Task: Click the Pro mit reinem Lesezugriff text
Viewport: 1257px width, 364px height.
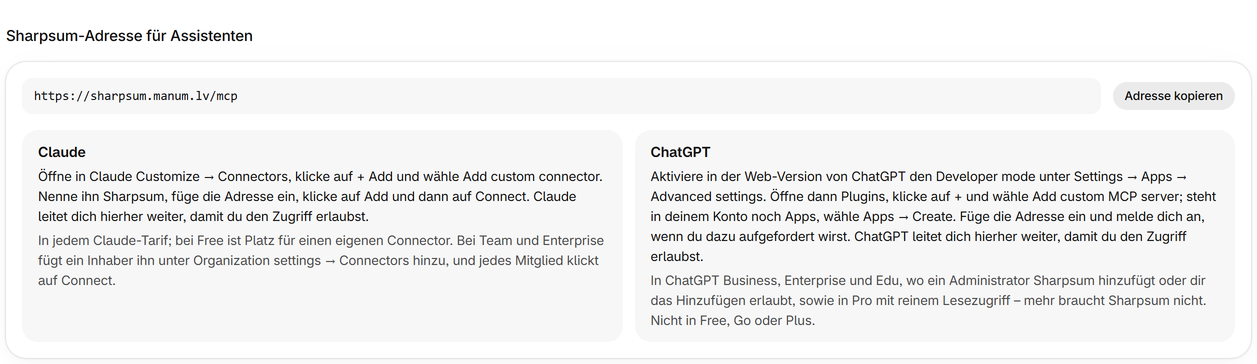Action: (1004, 301)
